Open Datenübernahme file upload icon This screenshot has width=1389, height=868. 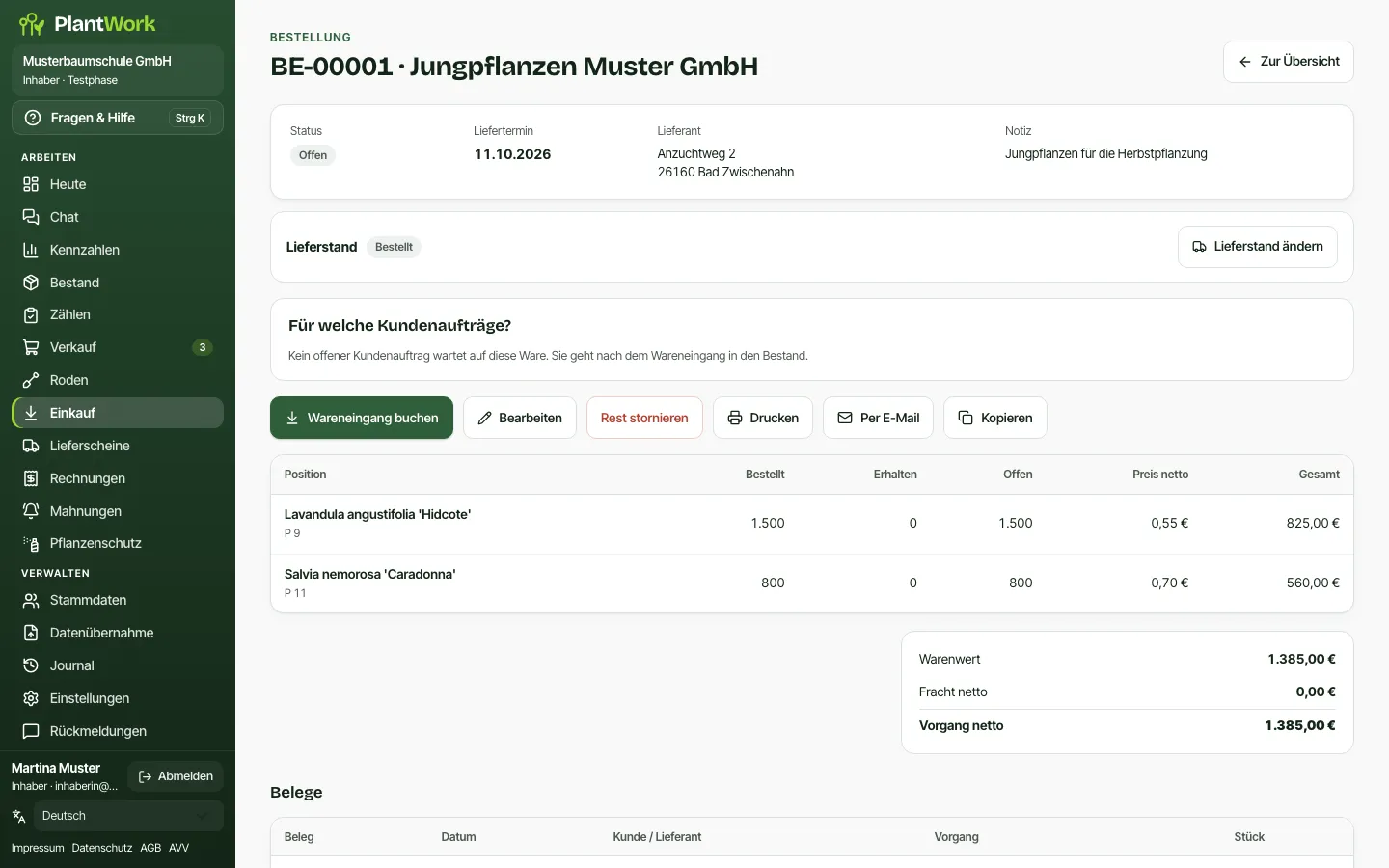pos(31,633)
